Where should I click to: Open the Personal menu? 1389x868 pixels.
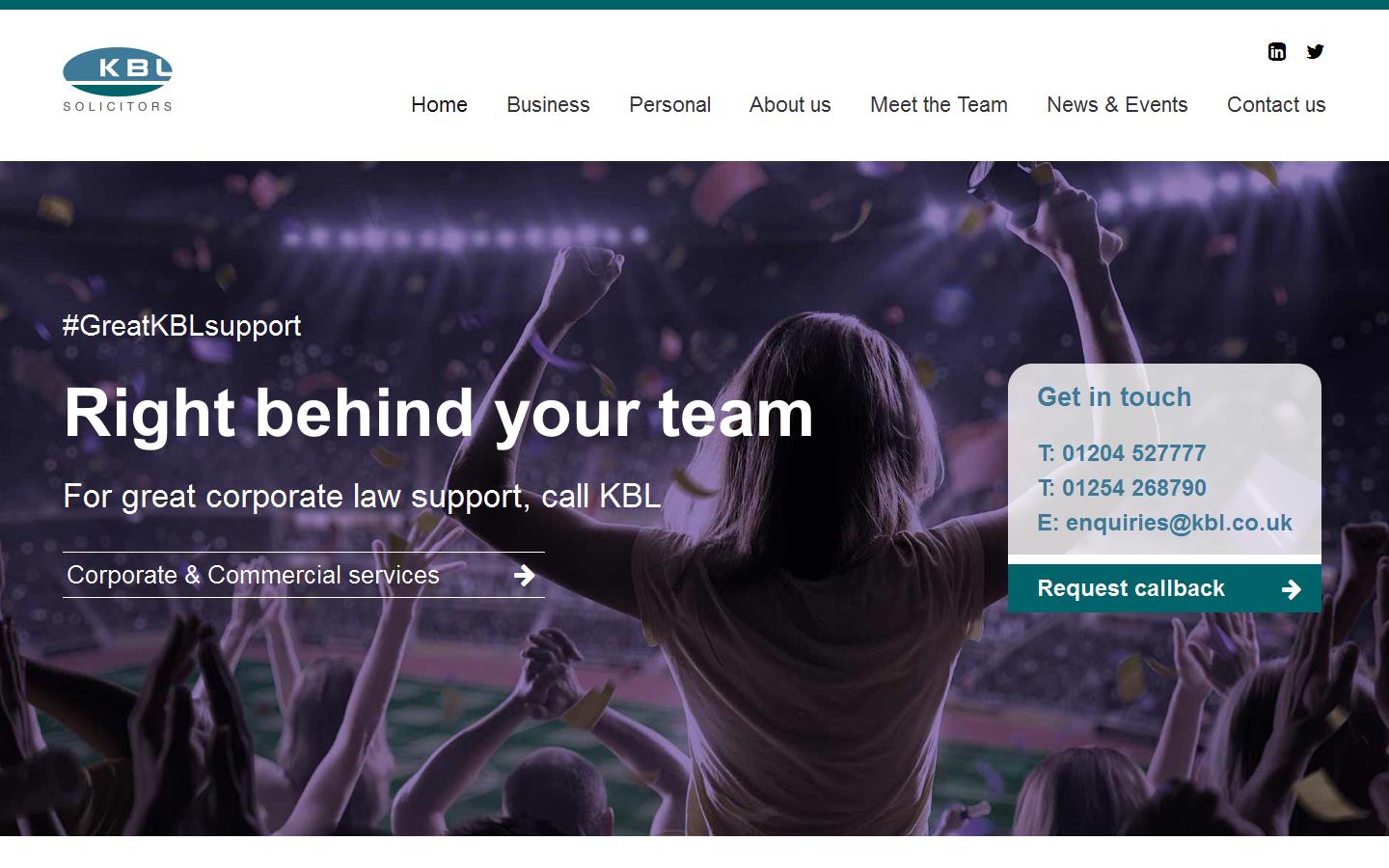click(669, 105)
